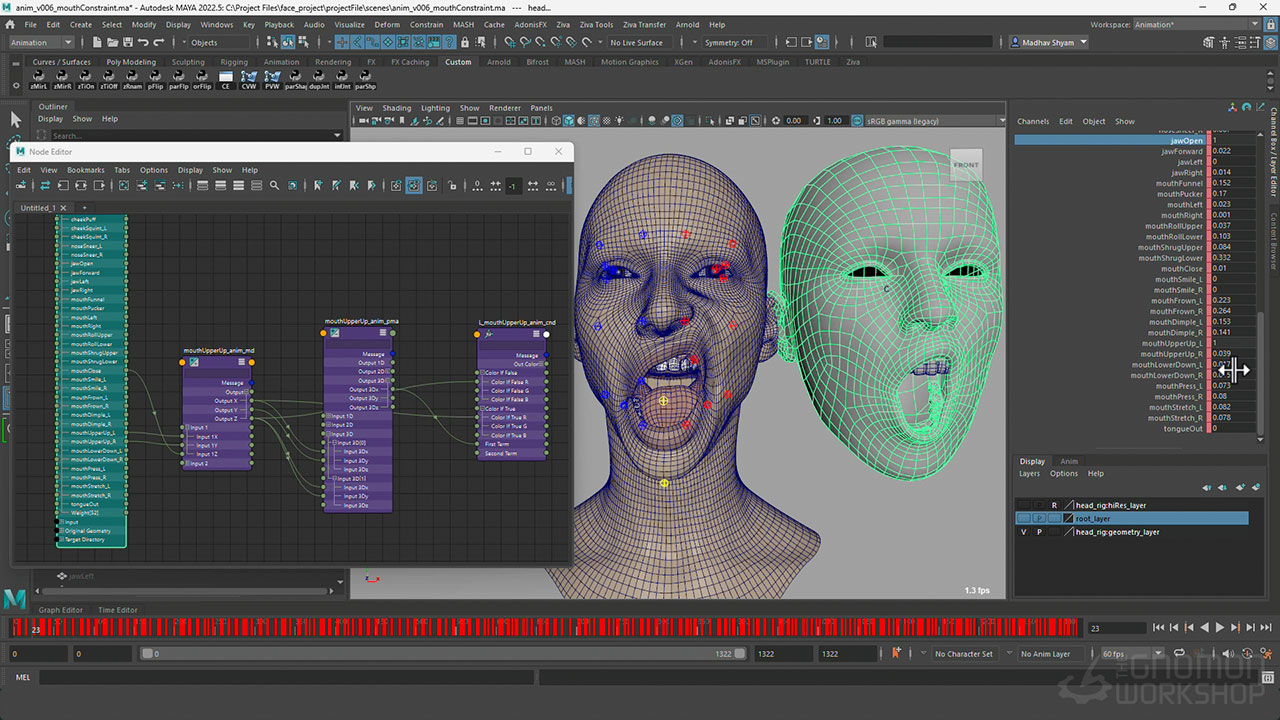Click the CVW shelf button
1280x720 pixels.
coord(248,80)
